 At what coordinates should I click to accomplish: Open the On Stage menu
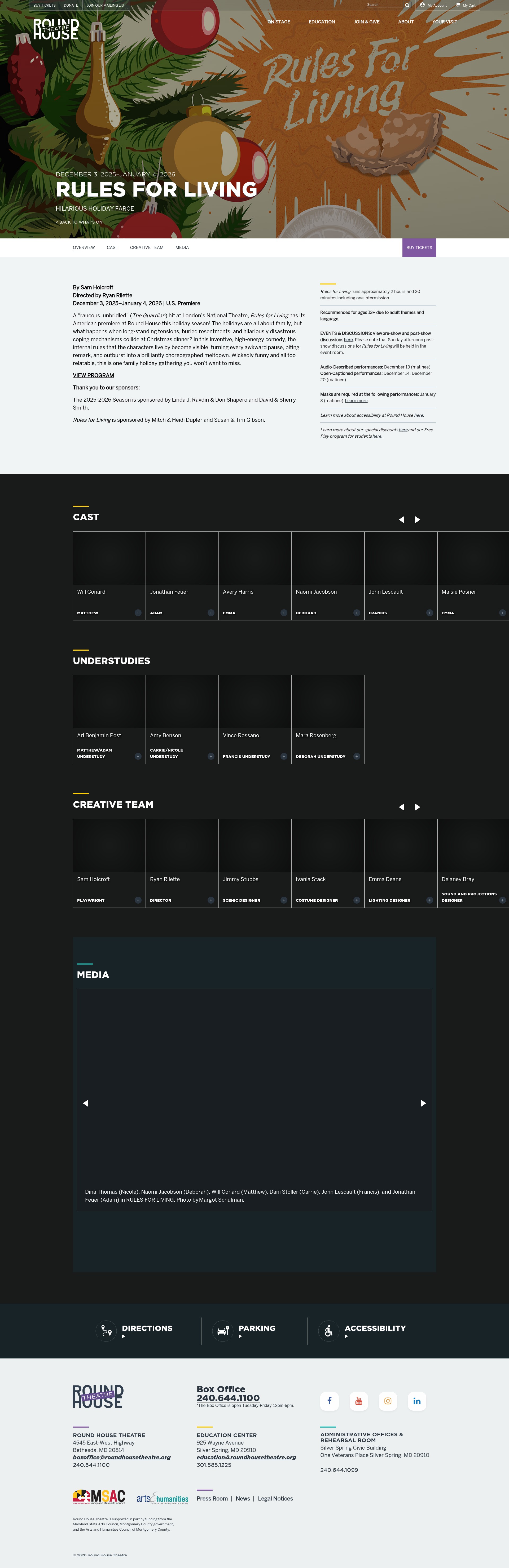click(279, 22)
